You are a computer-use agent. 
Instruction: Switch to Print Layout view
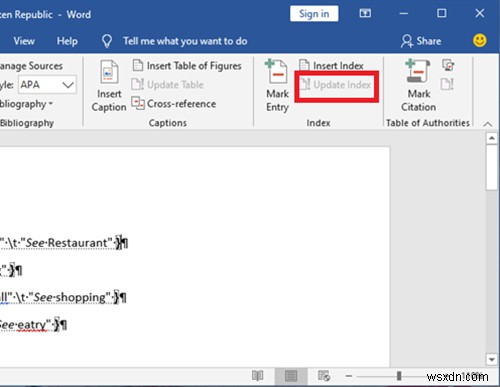[x=291, y=376]
